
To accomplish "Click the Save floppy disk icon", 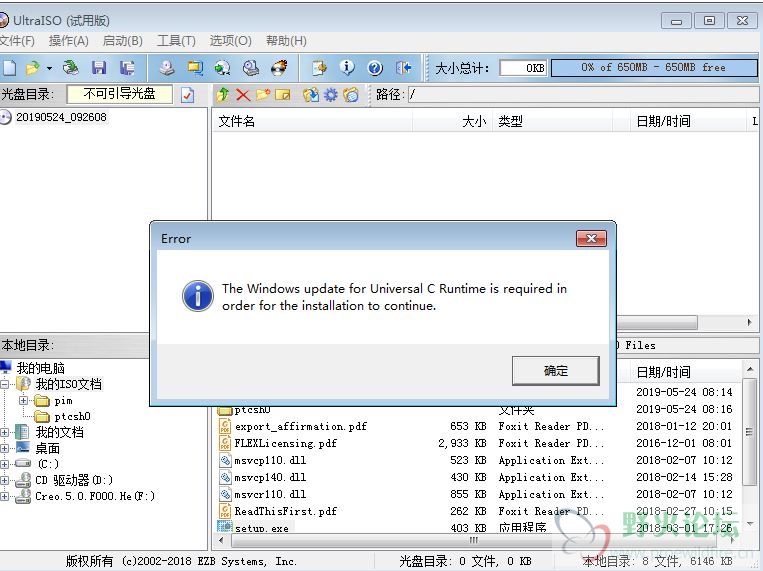I will point(99,68).
